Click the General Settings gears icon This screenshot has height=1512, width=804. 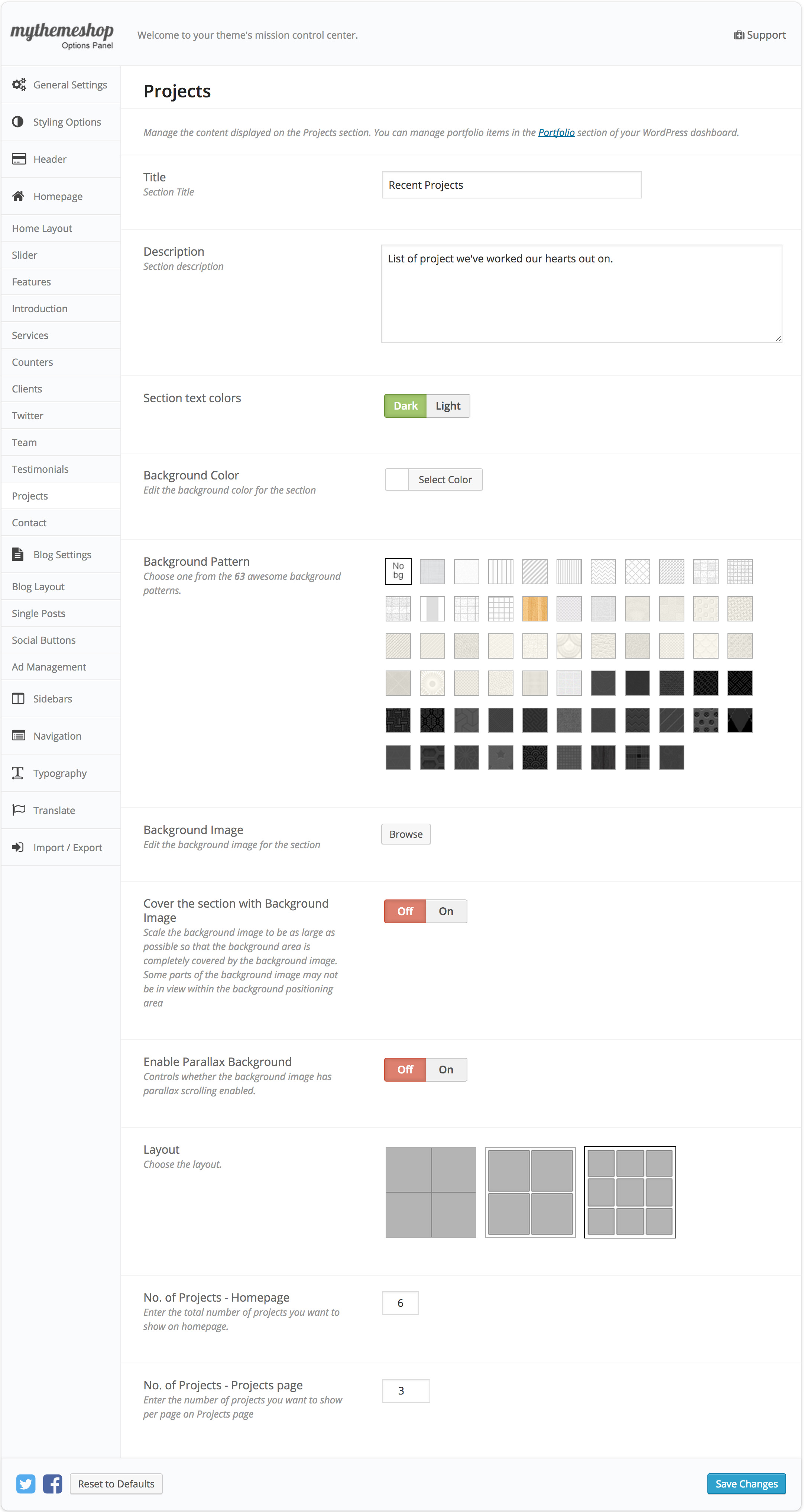coord(19,84)
